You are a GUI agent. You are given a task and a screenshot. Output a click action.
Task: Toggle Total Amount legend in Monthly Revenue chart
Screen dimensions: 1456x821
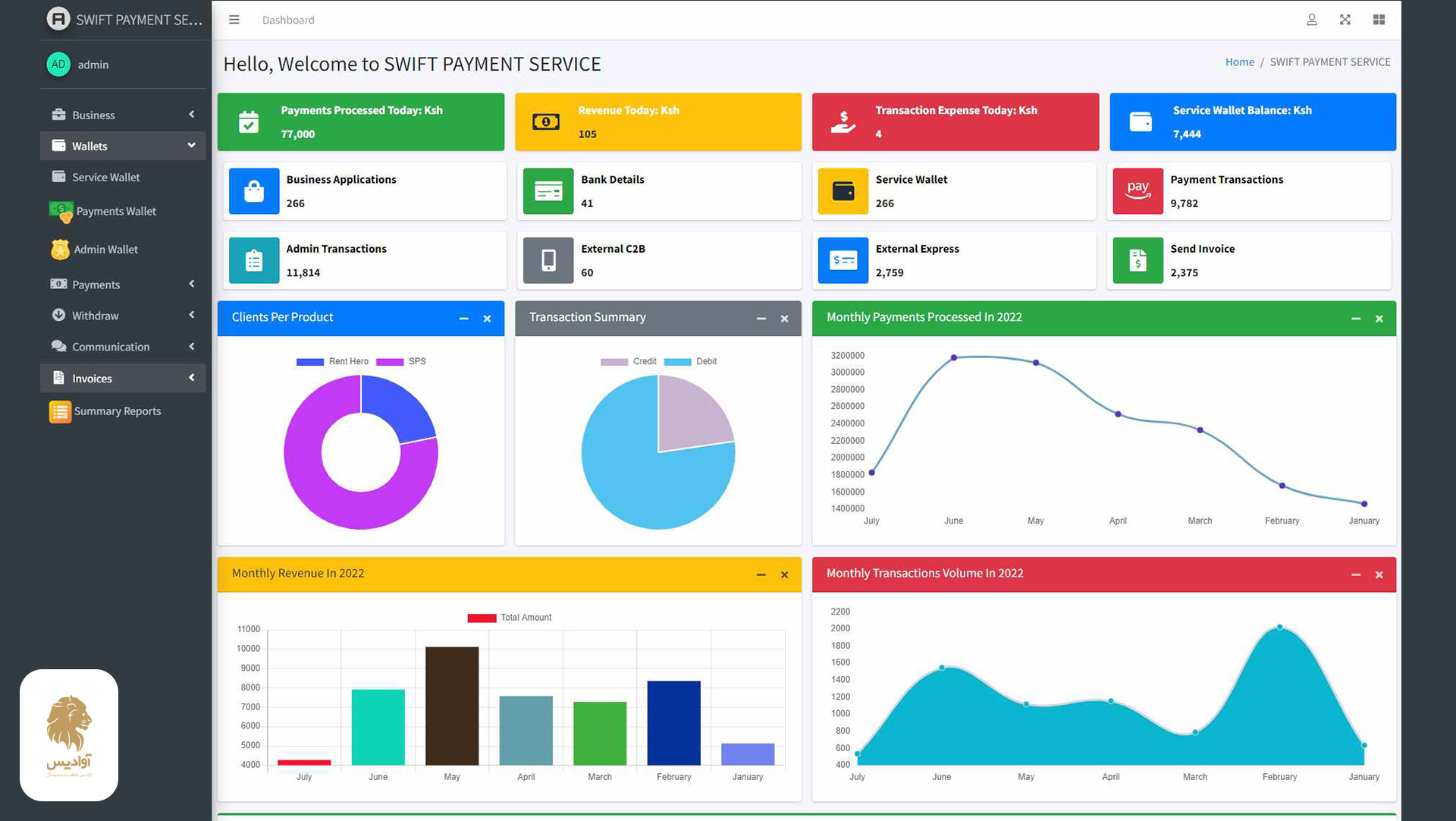click(x=510, y=618)
